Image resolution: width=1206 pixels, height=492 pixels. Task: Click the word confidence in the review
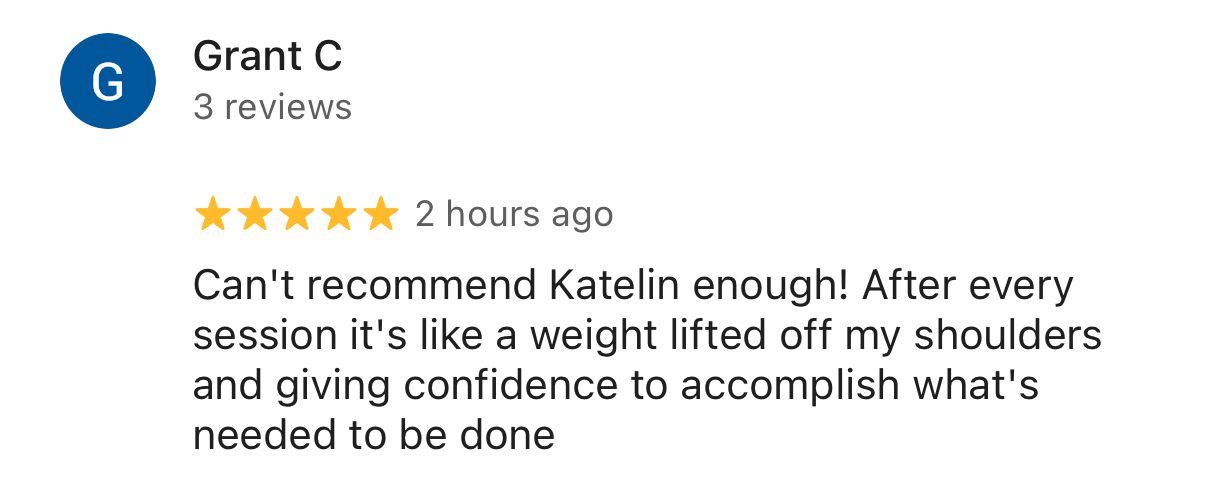pos(458,386)
